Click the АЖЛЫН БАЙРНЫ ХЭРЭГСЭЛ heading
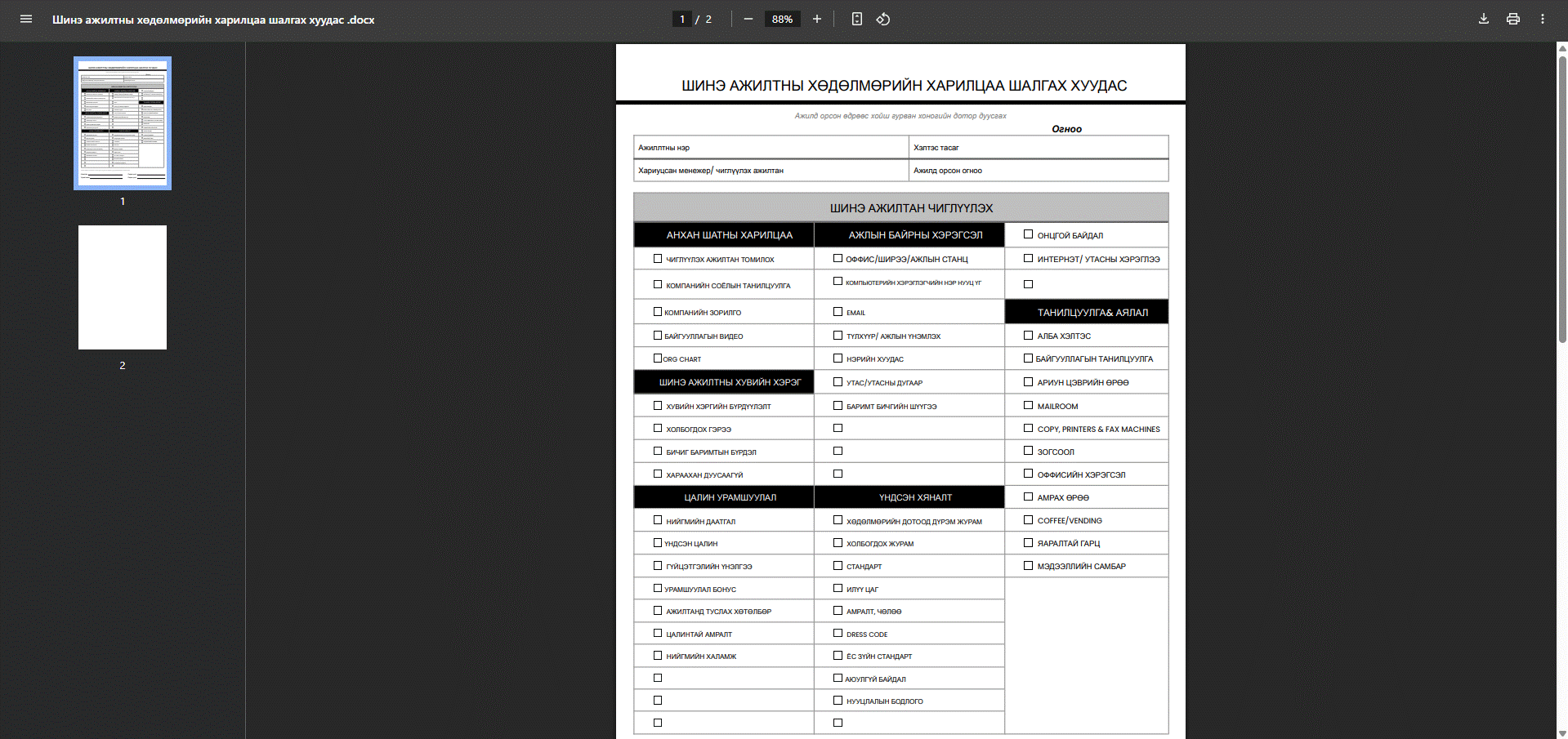Viewport: 1568px width, 739px height. click(x=909, y=235)
